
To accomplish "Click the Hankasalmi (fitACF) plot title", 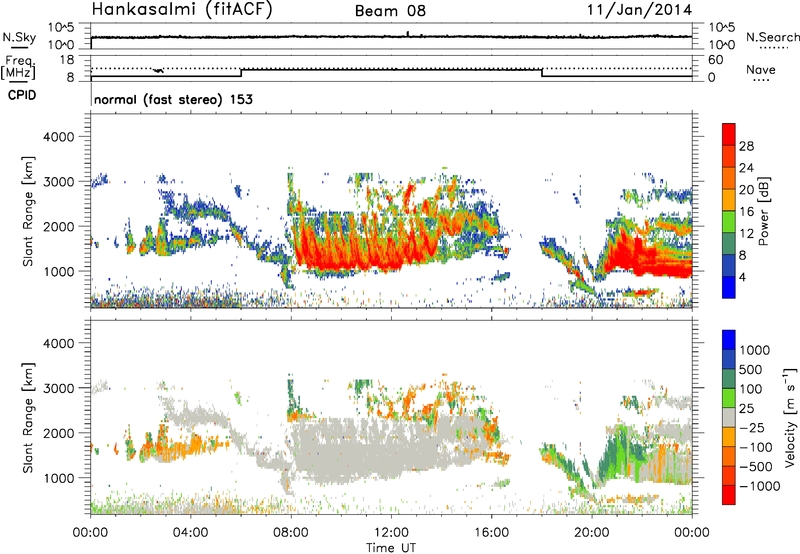I will pyautogui.click(x=182, y=10).
